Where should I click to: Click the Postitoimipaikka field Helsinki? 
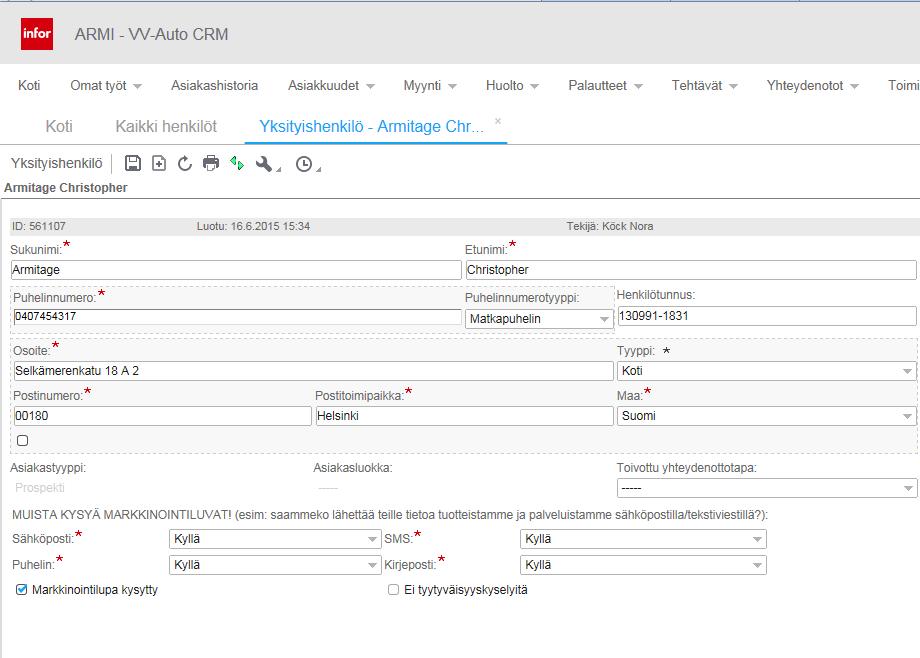point(464,416)
